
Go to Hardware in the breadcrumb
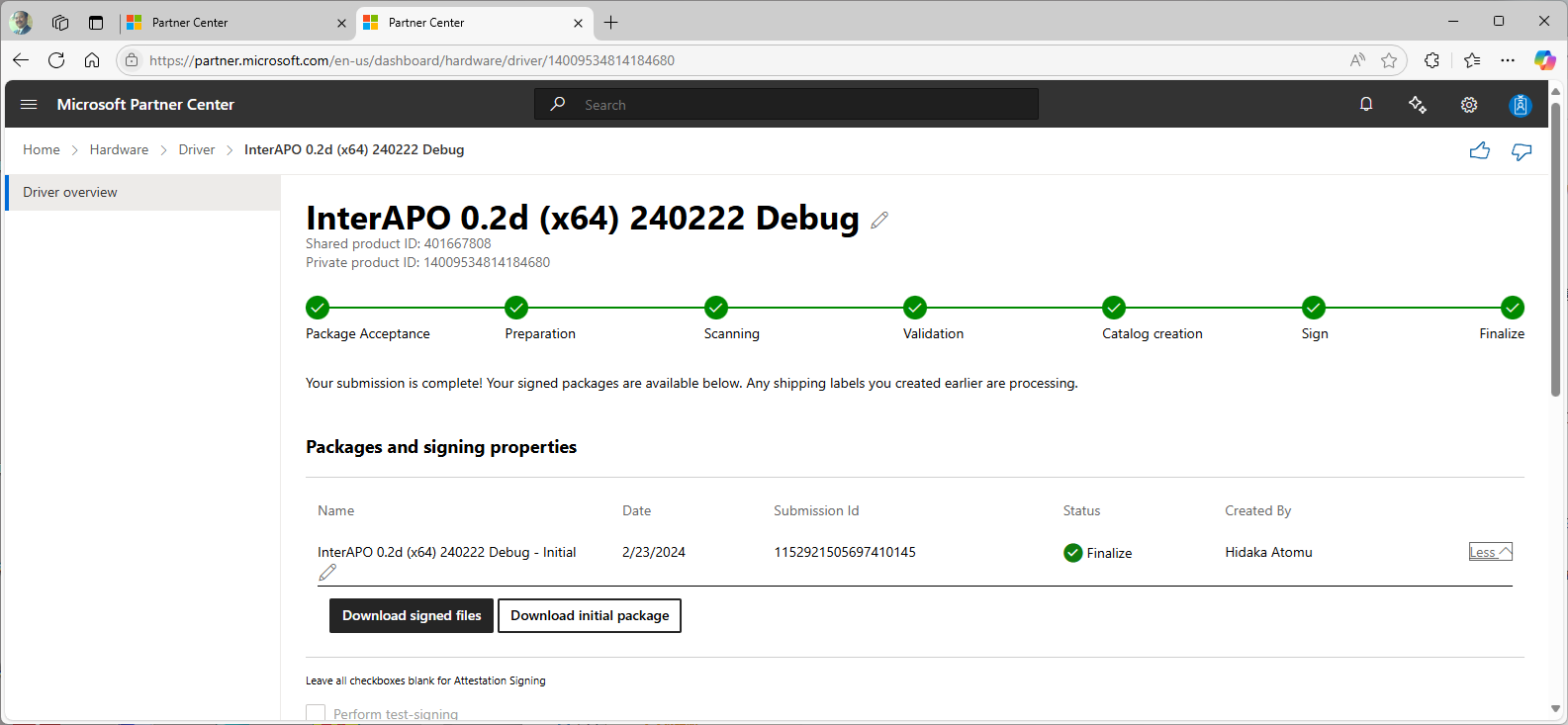119,149
